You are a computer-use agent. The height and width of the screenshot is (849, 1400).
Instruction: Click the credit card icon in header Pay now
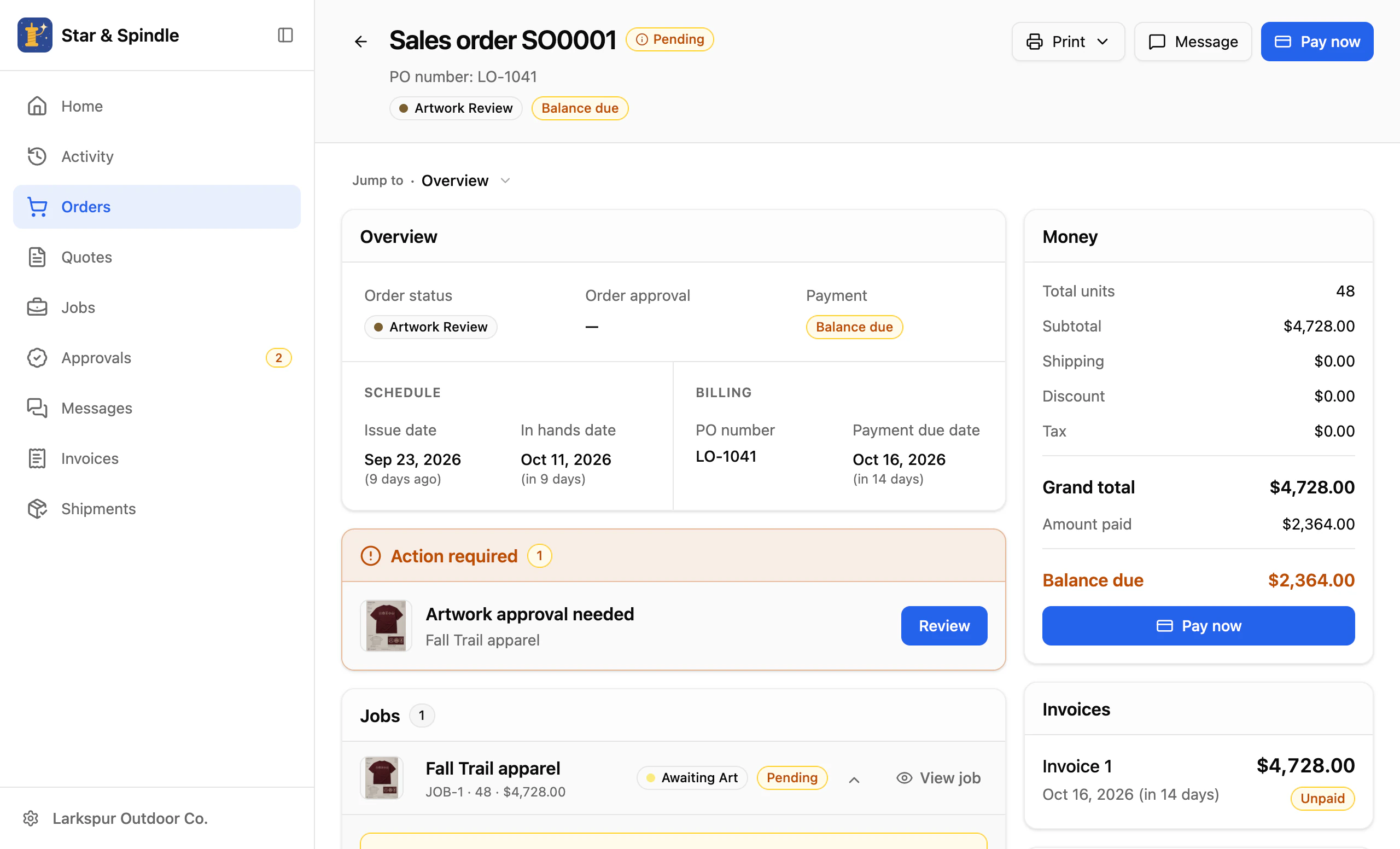tap(1283, 42)
